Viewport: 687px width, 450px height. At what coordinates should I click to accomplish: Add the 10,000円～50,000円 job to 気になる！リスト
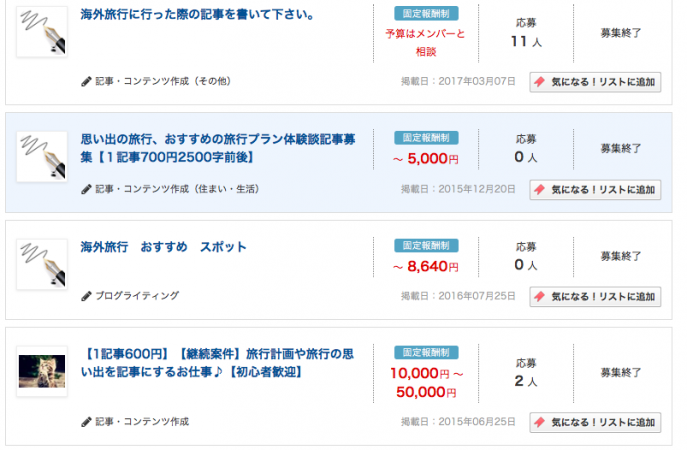595,422
